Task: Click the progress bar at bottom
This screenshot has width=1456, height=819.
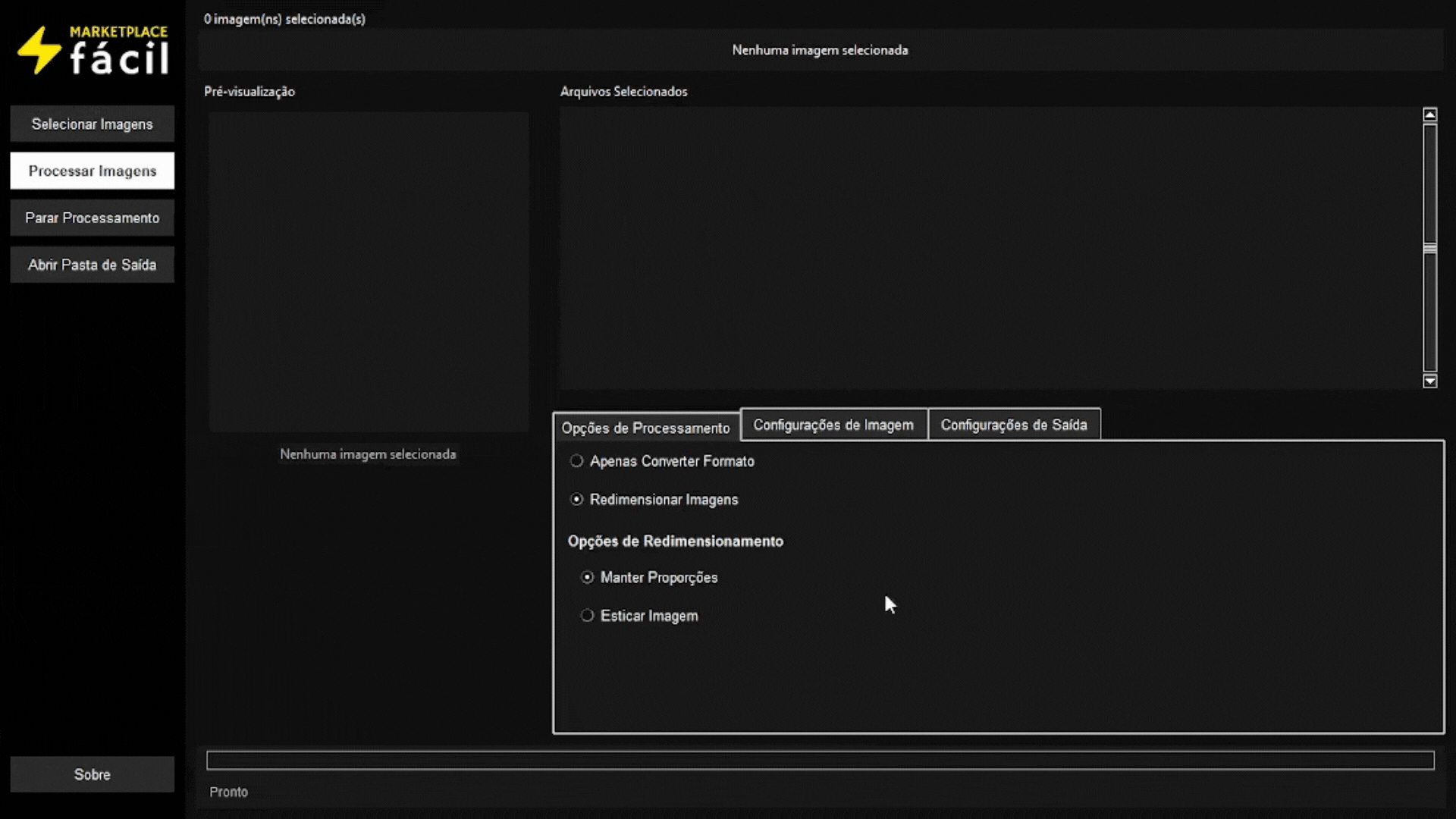Action: pyautogui.click(x=821, y=761)
